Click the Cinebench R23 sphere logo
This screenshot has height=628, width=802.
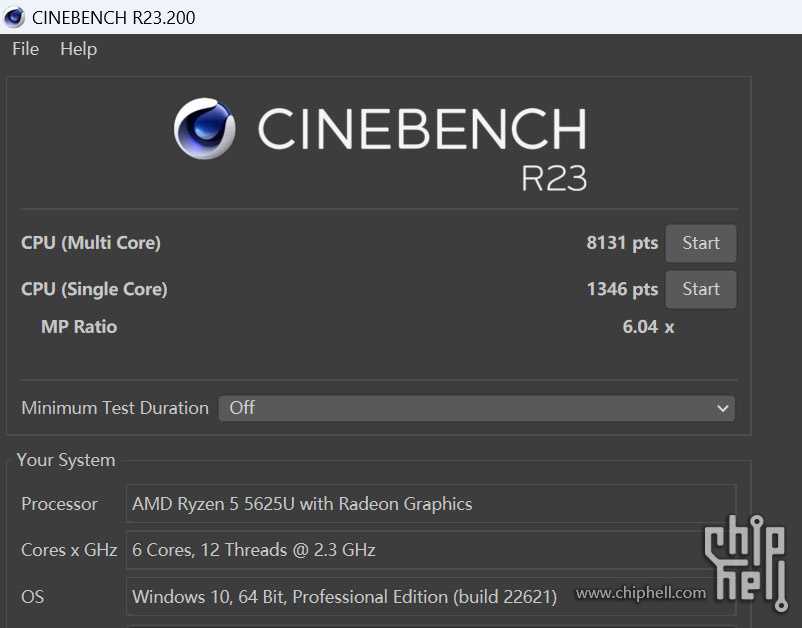pyautogui.click(x=205, y=128)
